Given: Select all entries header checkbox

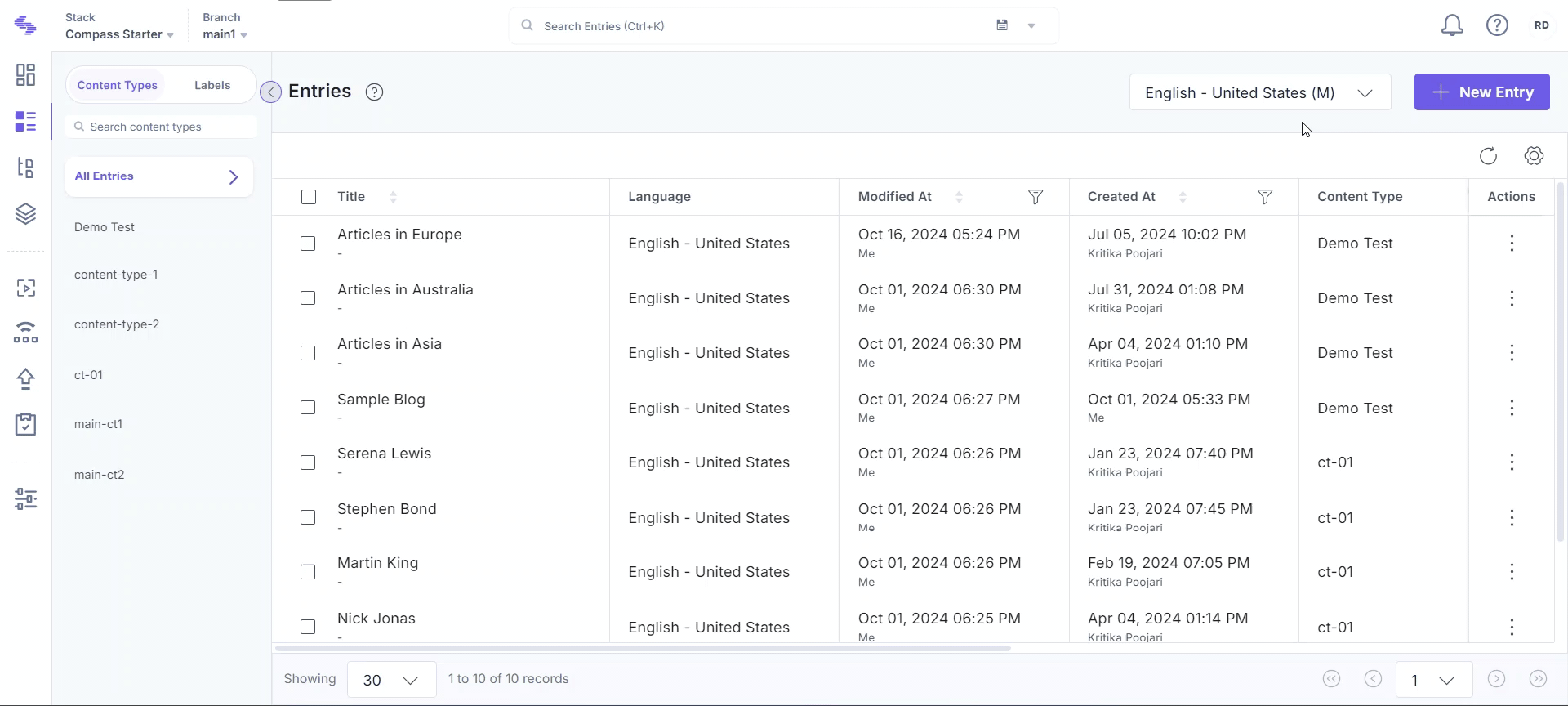Looking at the screenshot, I should (x=309, y=197).
